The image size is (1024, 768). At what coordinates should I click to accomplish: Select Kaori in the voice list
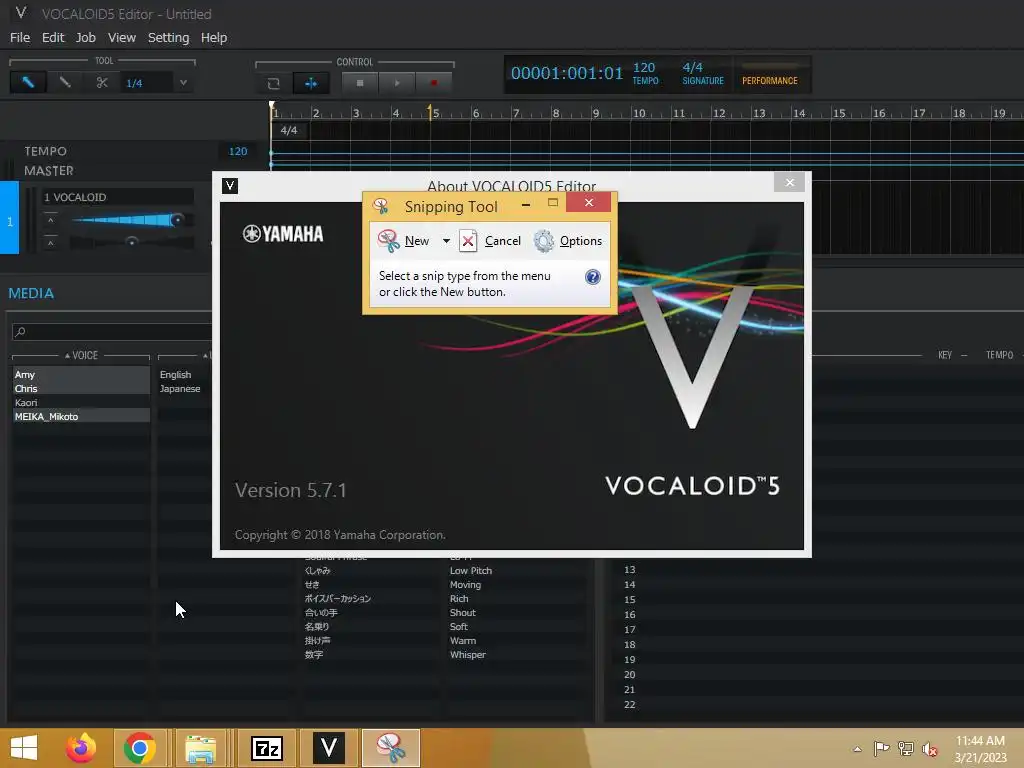pos(82,402)
